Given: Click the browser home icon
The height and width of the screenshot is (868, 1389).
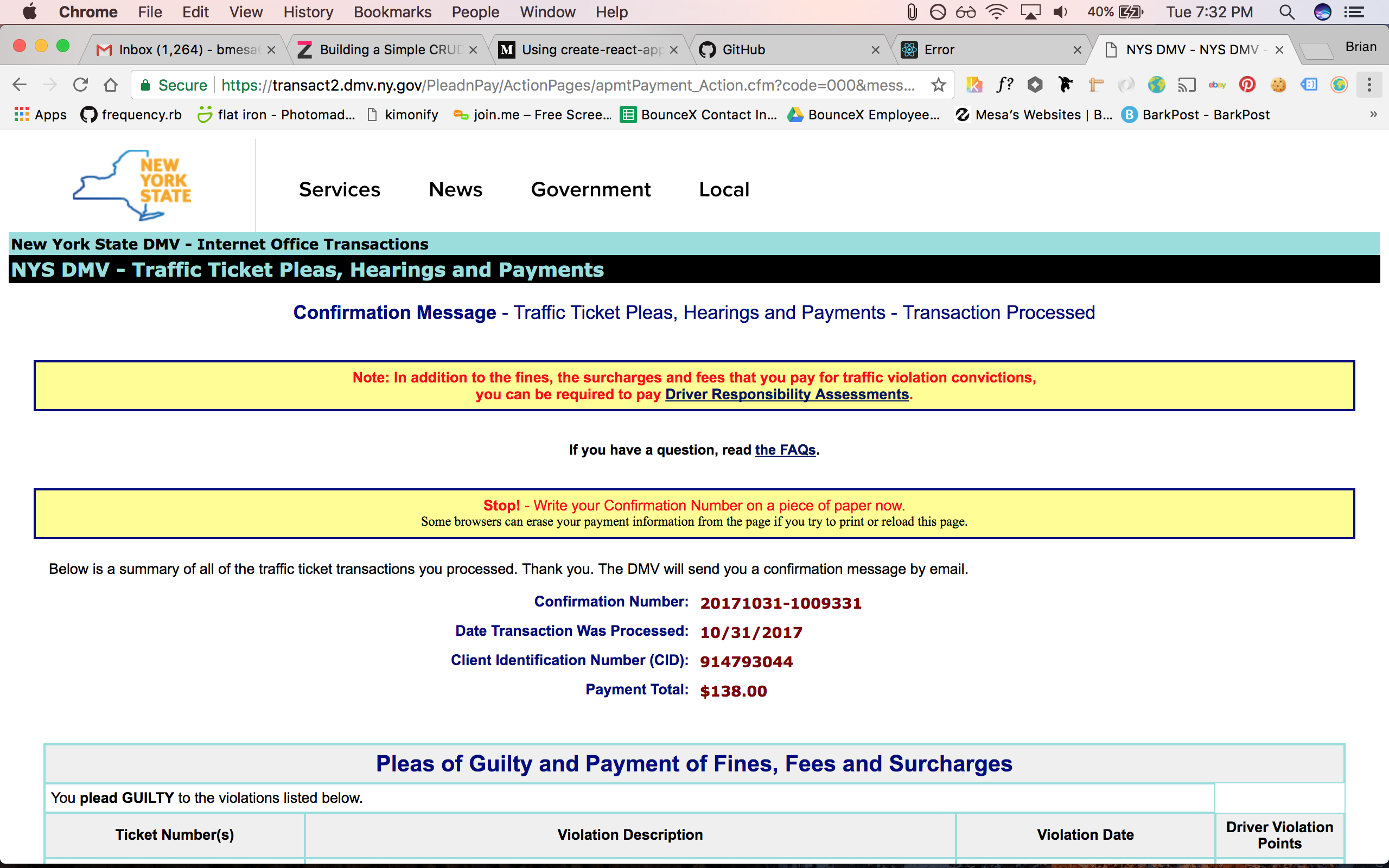Looking at the screenshot, I should pyautogui.click(x=111, y=85).
